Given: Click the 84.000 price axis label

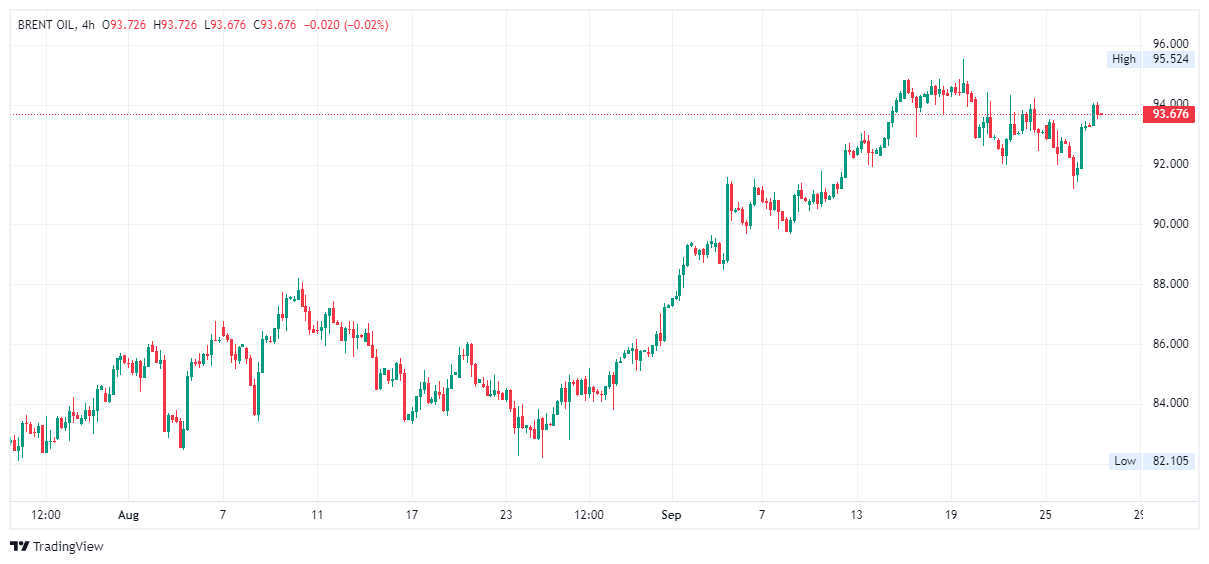Looking at the screenshot, I should coord(1170,404).
